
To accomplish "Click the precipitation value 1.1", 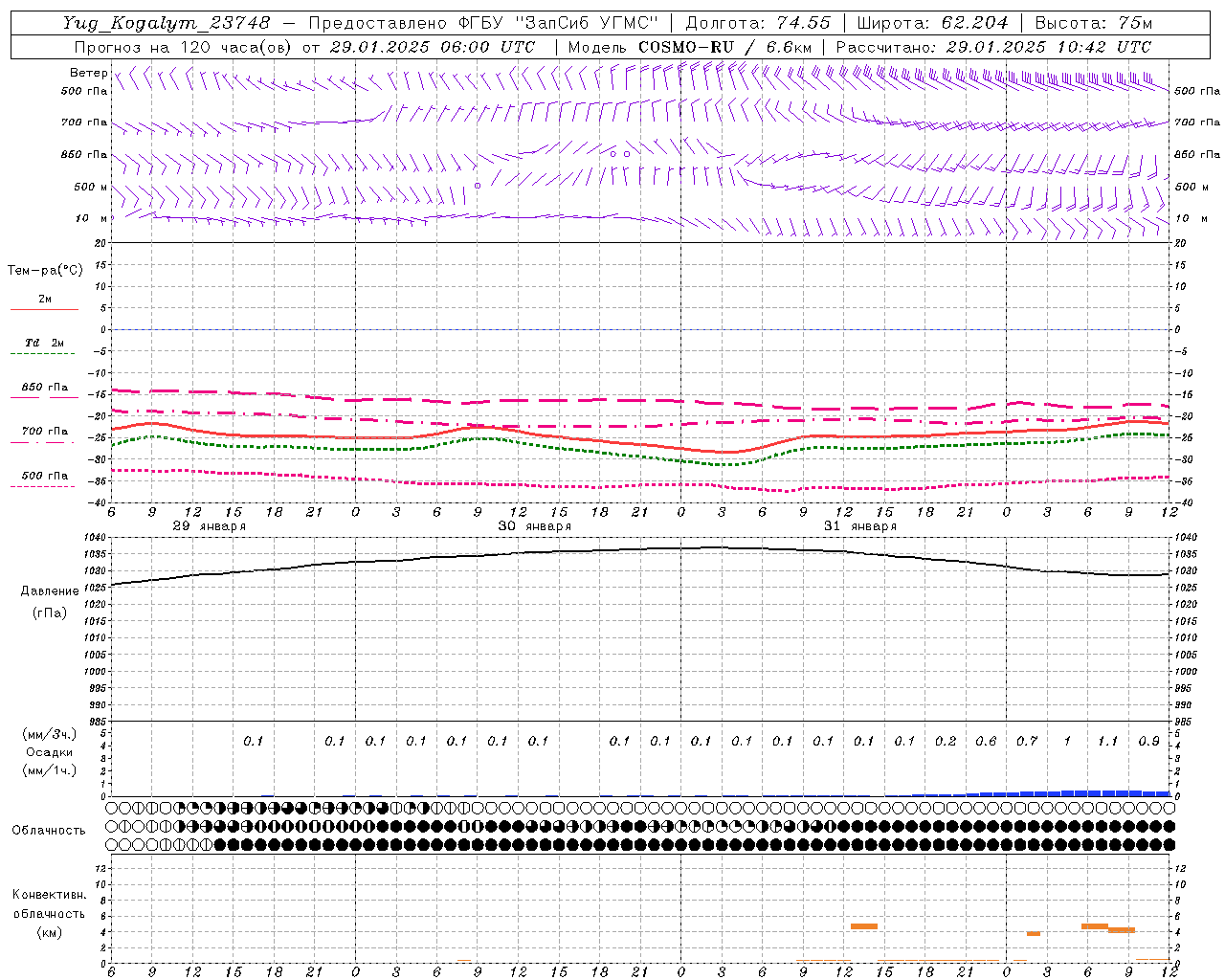I will 1107,741.
